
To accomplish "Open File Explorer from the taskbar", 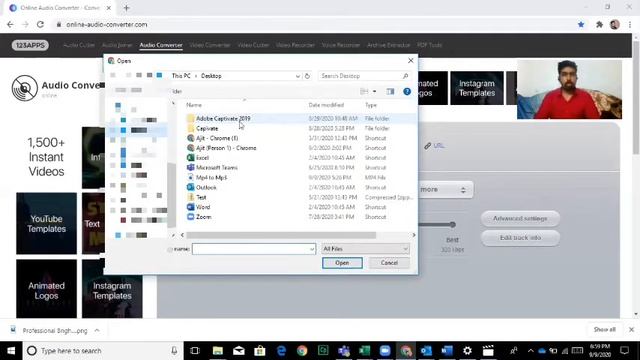I will pyautogui.click(x=218, y=351).
